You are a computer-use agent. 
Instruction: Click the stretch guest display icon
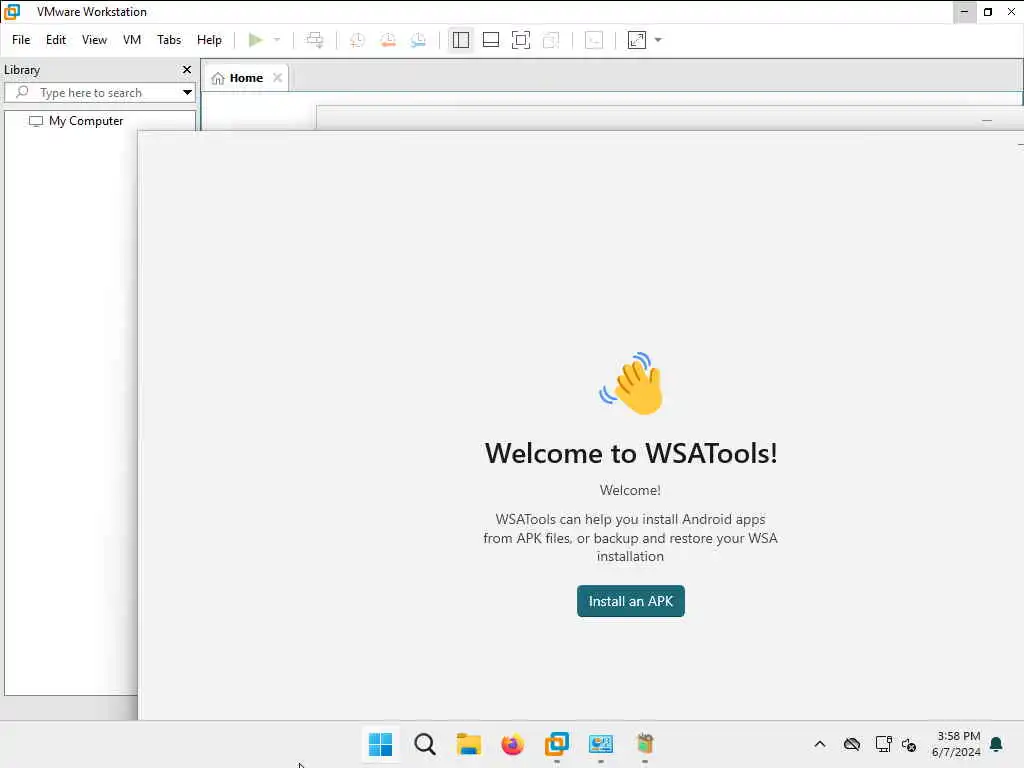637,40
